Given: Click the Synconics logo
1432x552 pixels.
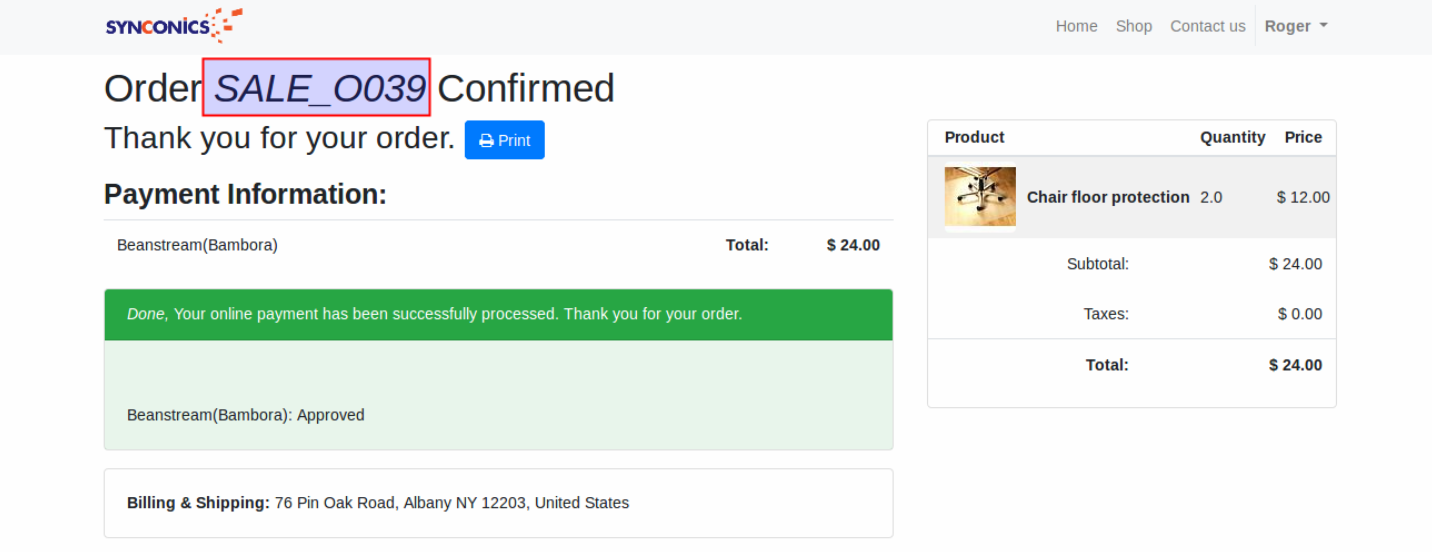Looking at the screenshot, I should pyautogui.click(x=174, y=26).
